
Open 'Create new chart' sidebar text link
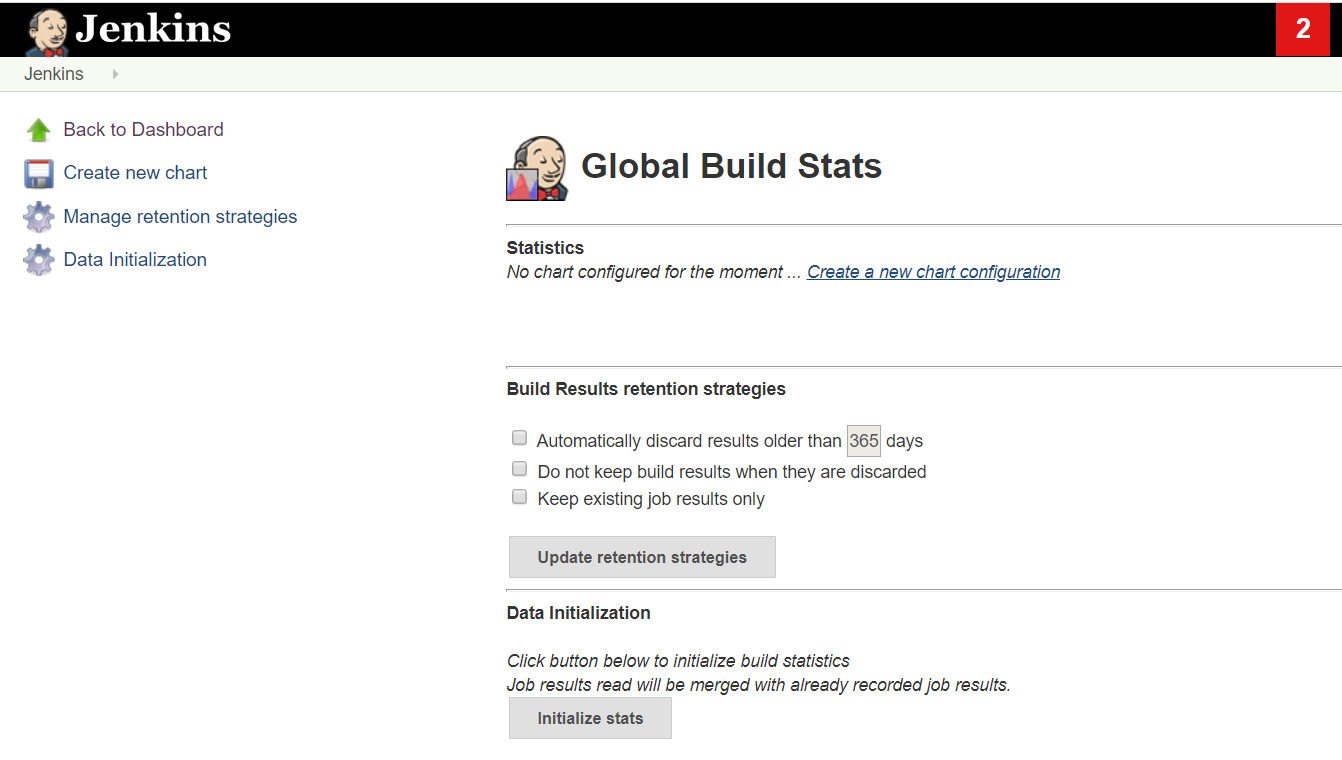(135, 173)
